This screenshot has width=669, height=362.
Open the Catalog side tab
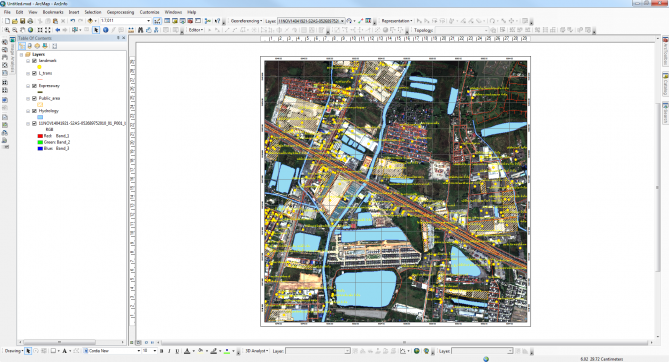[x=665, y=84]
